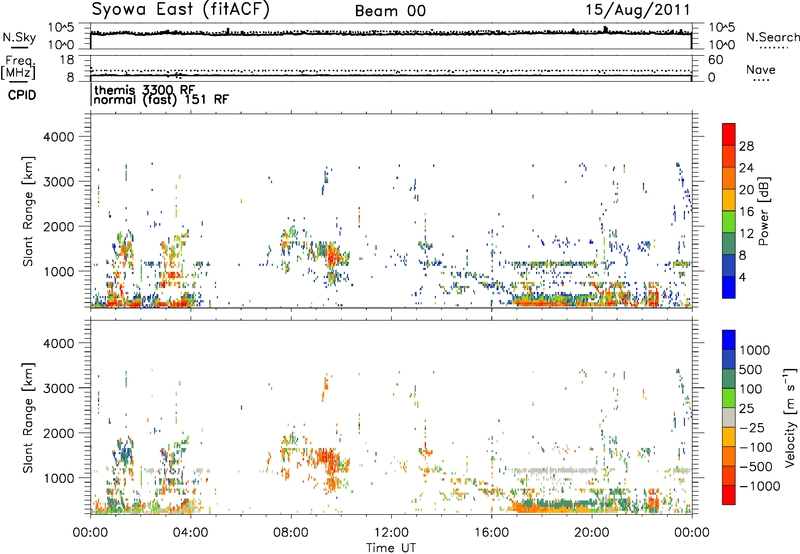800x554 pixels.
Task: Click the yellow segment of the Power color bar
Action: (729, 200)
